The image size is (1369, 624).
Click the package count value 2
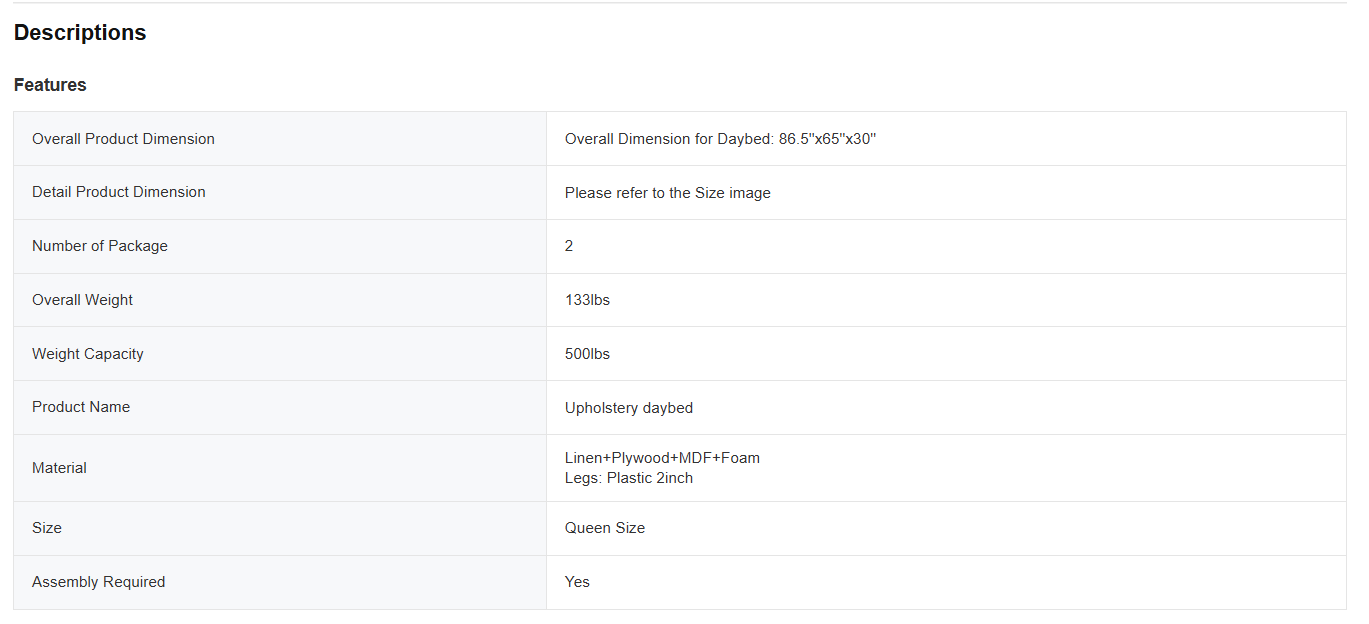coord(569,246)
